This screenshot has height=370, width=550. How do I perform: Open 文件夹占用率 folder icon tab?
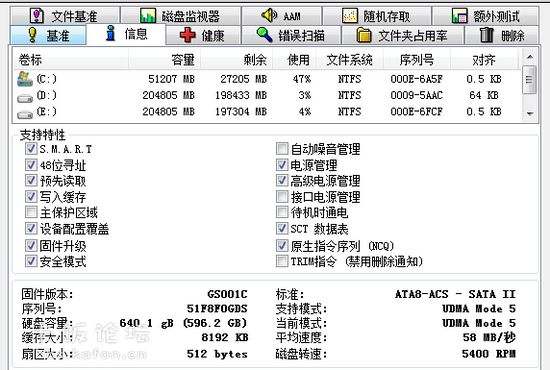(x=364, y=35)
